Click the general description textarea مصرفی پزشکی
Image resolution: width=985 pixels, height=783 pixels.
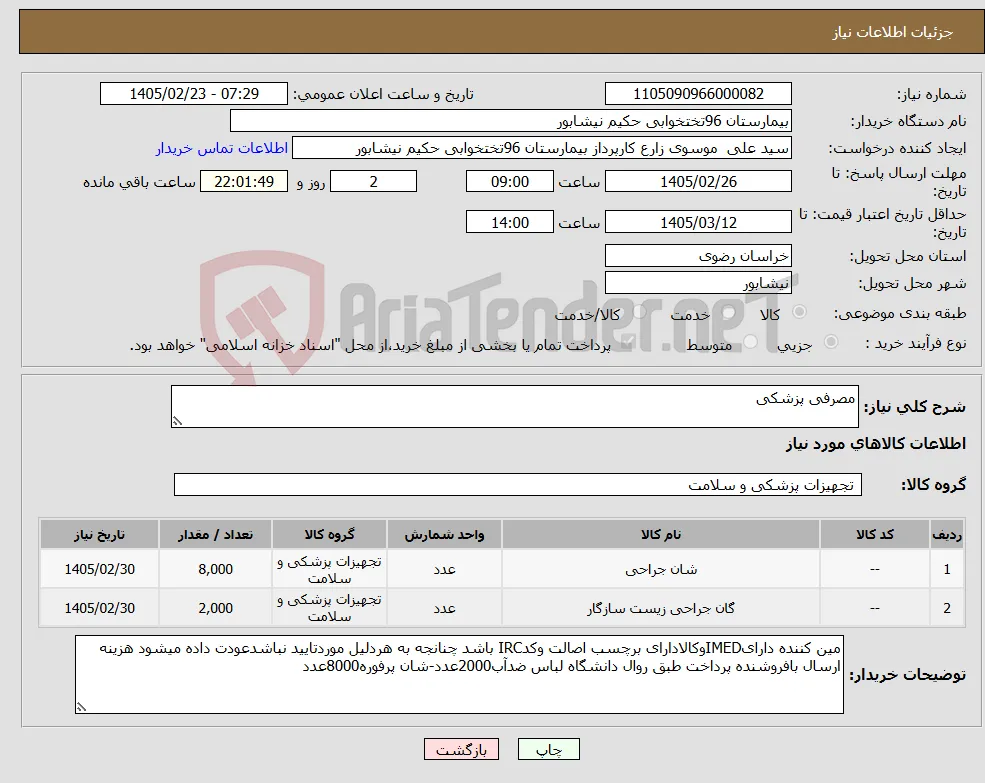[514, 407]
